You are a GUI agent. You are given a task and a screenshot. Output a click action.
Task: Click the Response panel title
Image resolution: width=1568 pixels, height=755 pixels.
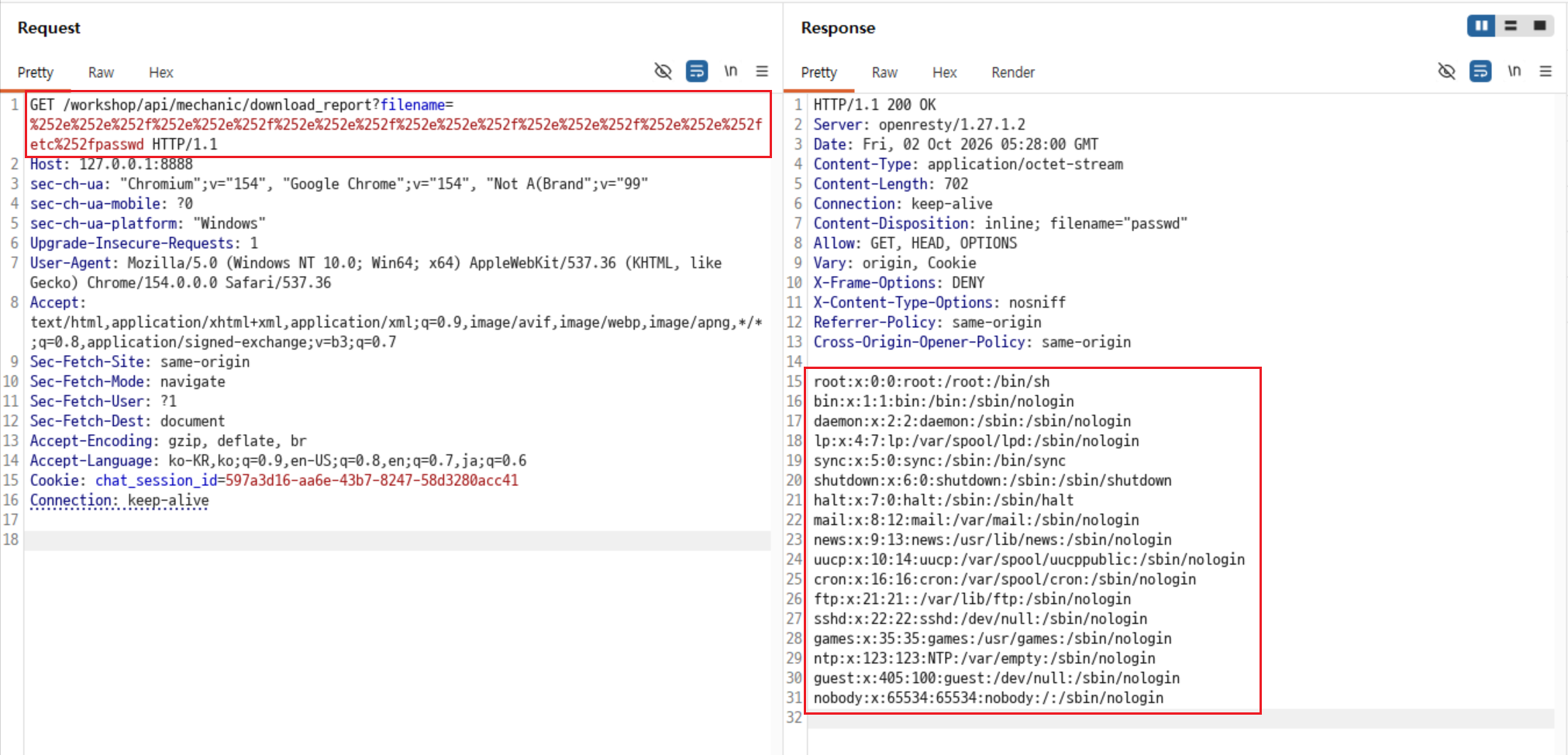point(838,28)
